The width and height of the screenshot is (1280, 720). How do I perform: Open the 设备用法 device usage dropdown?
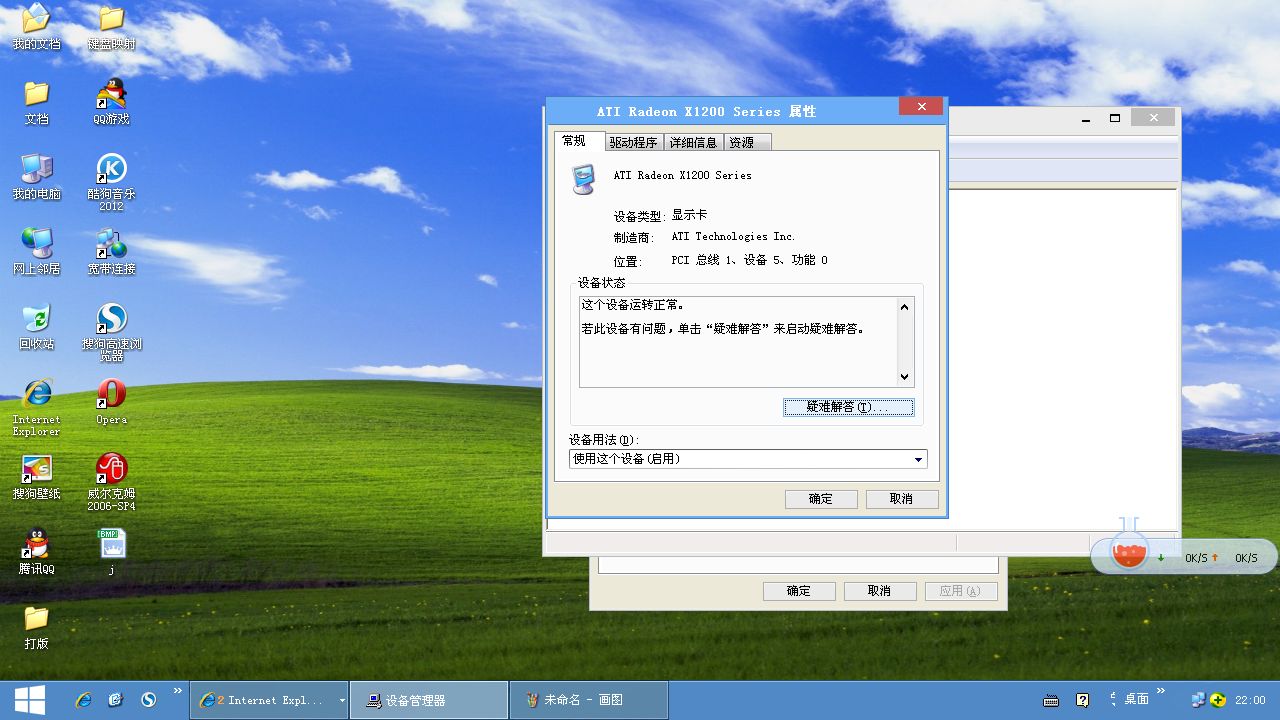click(x=917, y=458)
